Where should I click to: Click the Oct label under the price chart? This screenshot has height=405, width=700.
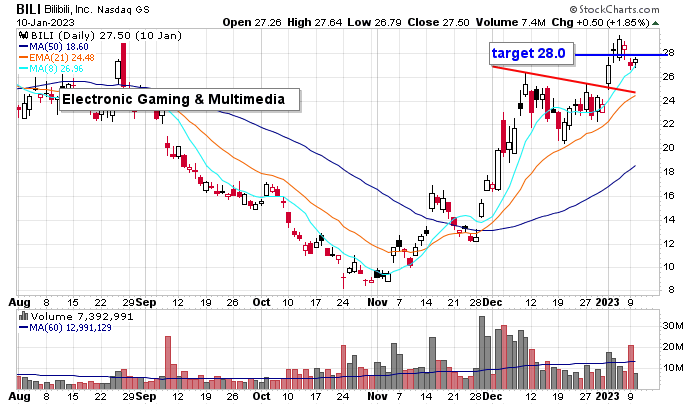coord(262,303)
